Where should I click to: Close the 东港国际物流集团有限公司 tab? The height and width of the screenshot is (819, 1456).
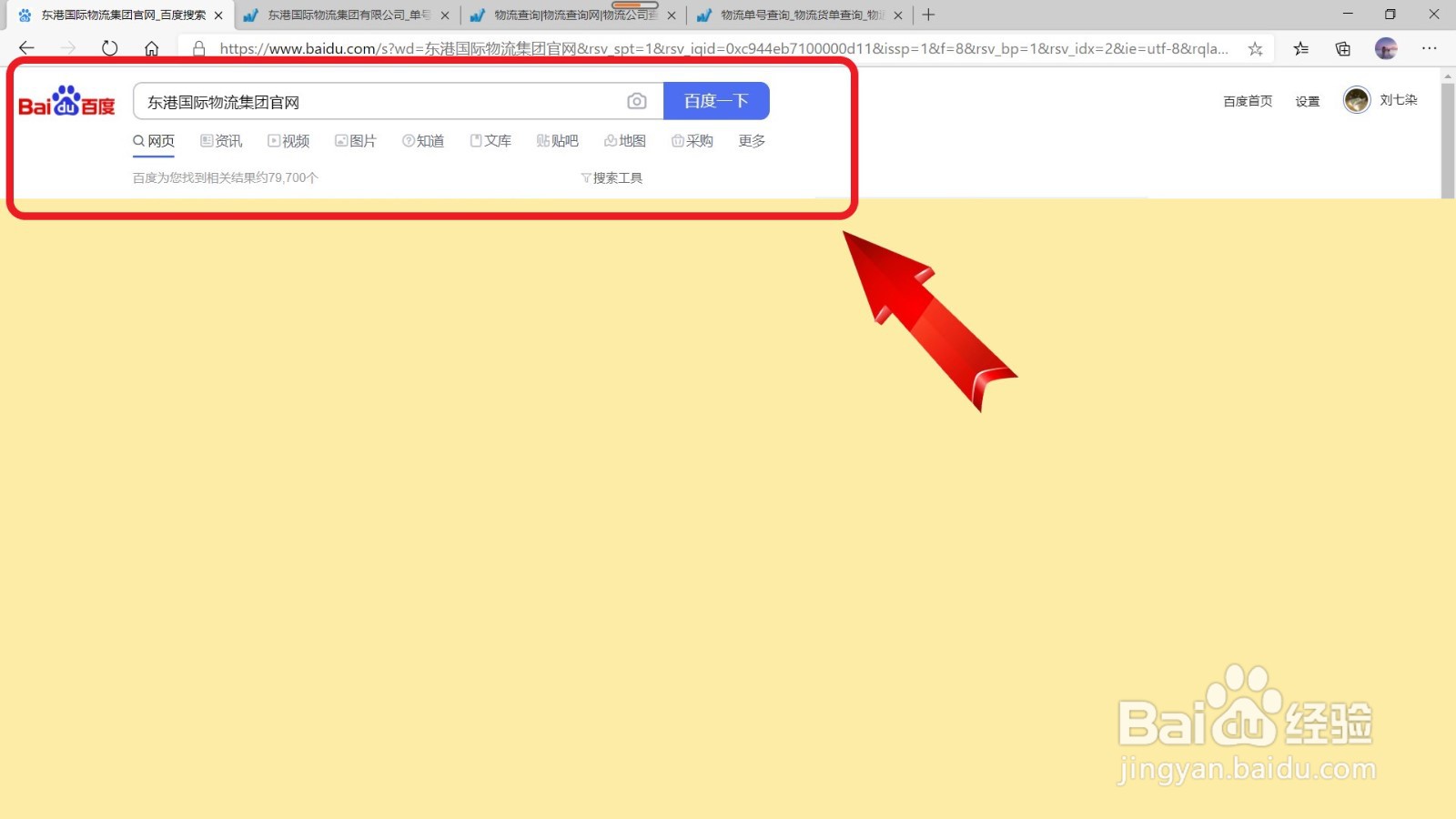pyautogui.click(x=445, y=15)
